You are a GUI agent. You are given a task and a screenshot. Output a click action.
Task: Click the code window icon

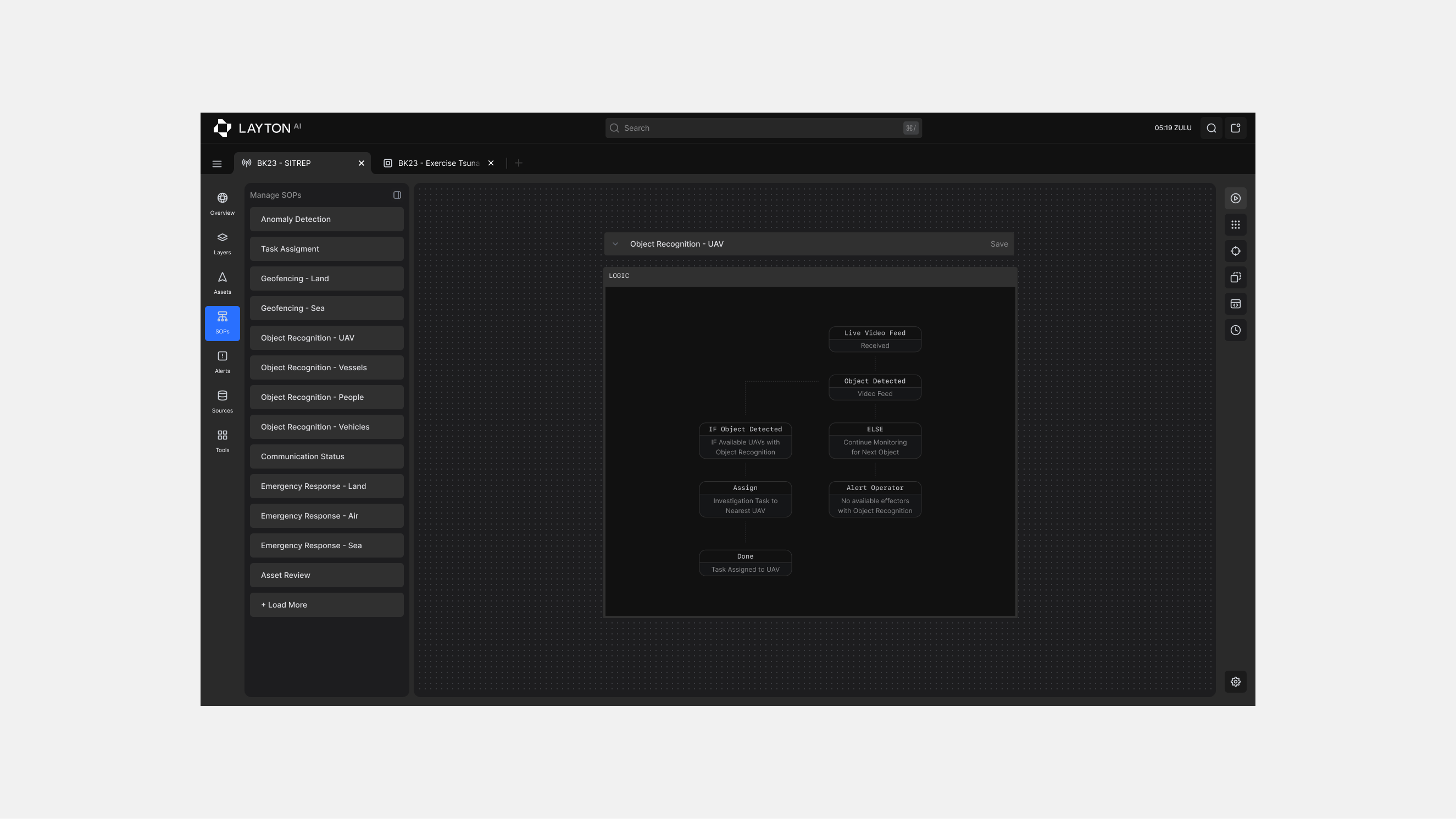coord(1236,304)
